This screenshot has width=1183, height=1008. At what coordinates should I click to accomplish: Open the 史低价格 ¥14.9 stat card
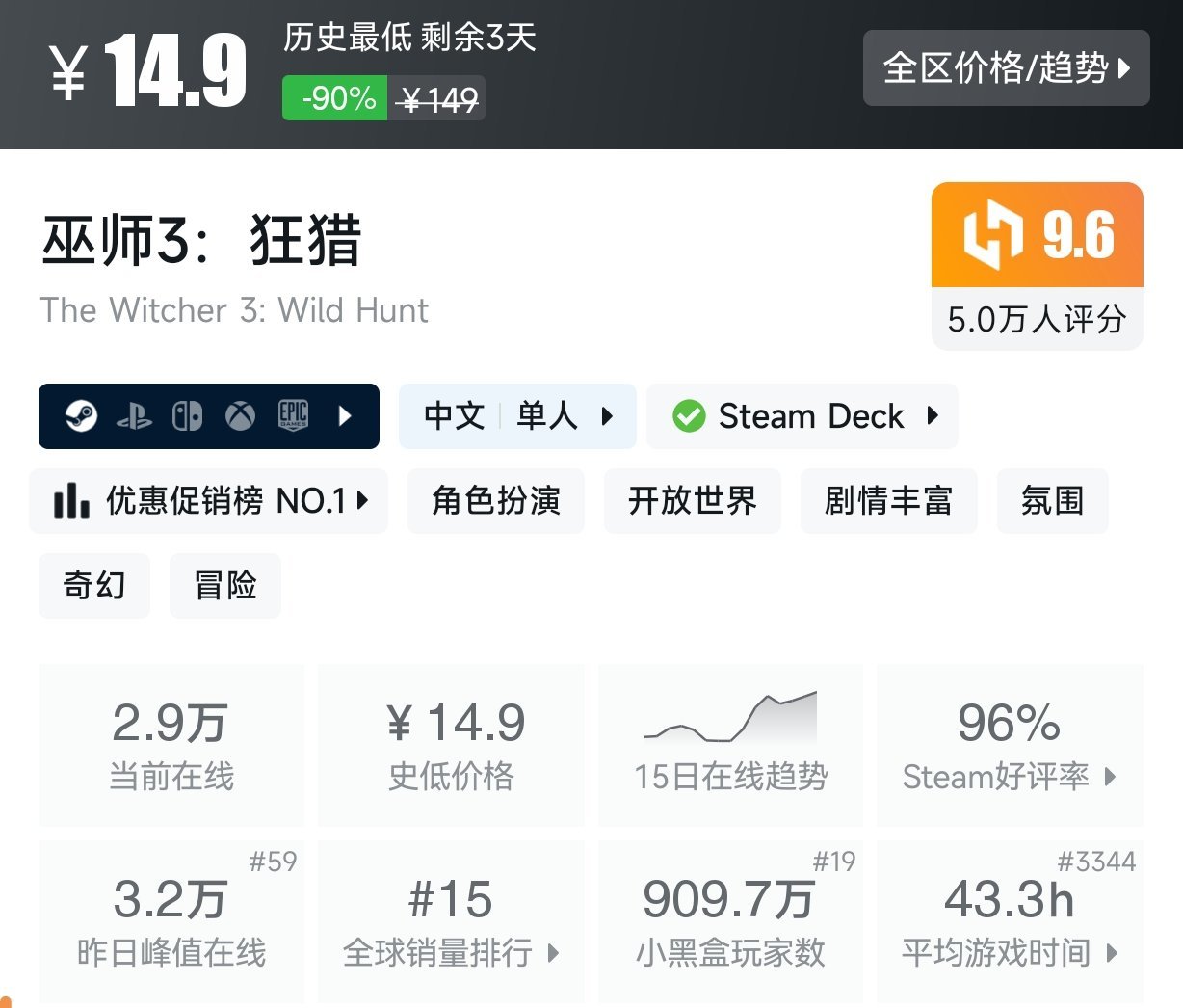(451, 746)
